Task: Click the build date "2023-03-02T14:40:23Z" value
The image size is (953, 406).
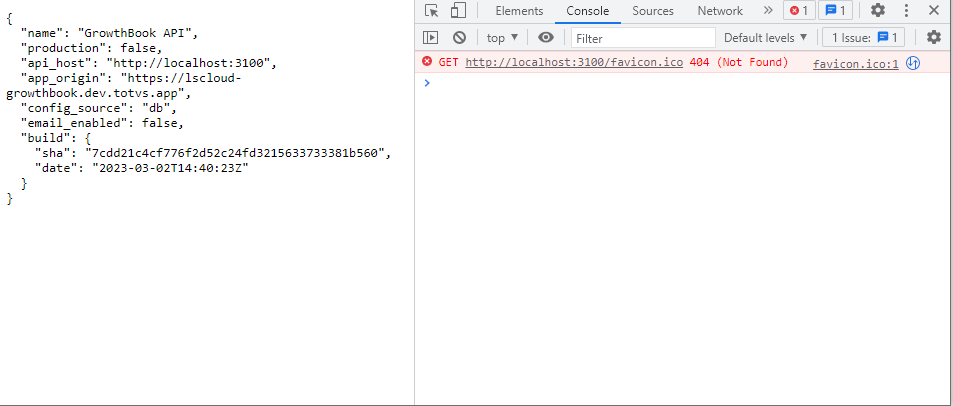Action: click(170, 168)
